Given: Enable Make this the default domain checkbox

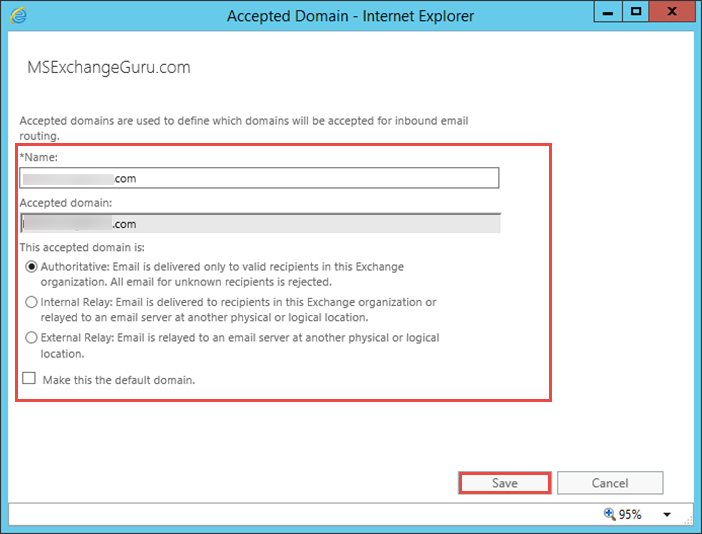Looking at the screenshot, I should tap(29, 379).
